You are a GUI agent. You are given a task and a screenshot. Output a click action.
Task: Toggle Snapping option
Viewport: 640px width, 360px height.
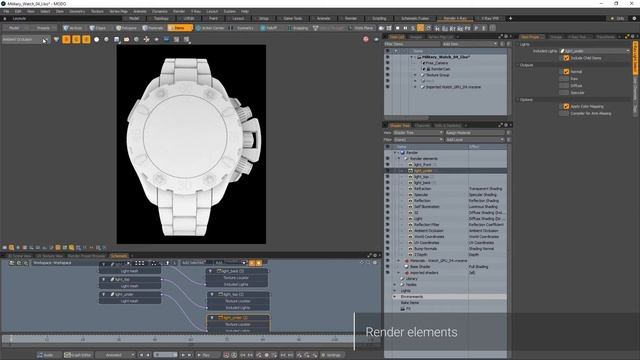click(x=298, y=28)
